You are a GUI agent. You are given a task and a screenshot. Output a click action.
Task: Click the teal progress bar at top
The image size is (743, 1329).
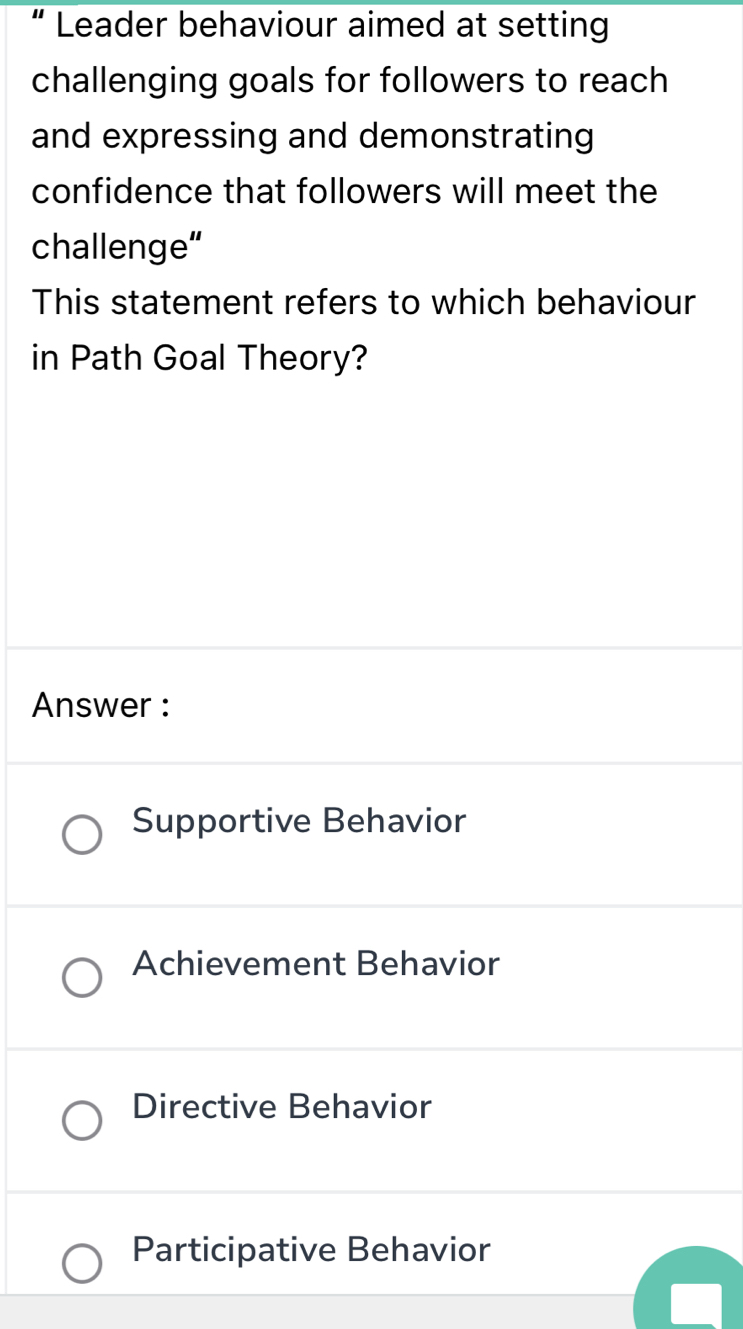[x=371, y=2]
